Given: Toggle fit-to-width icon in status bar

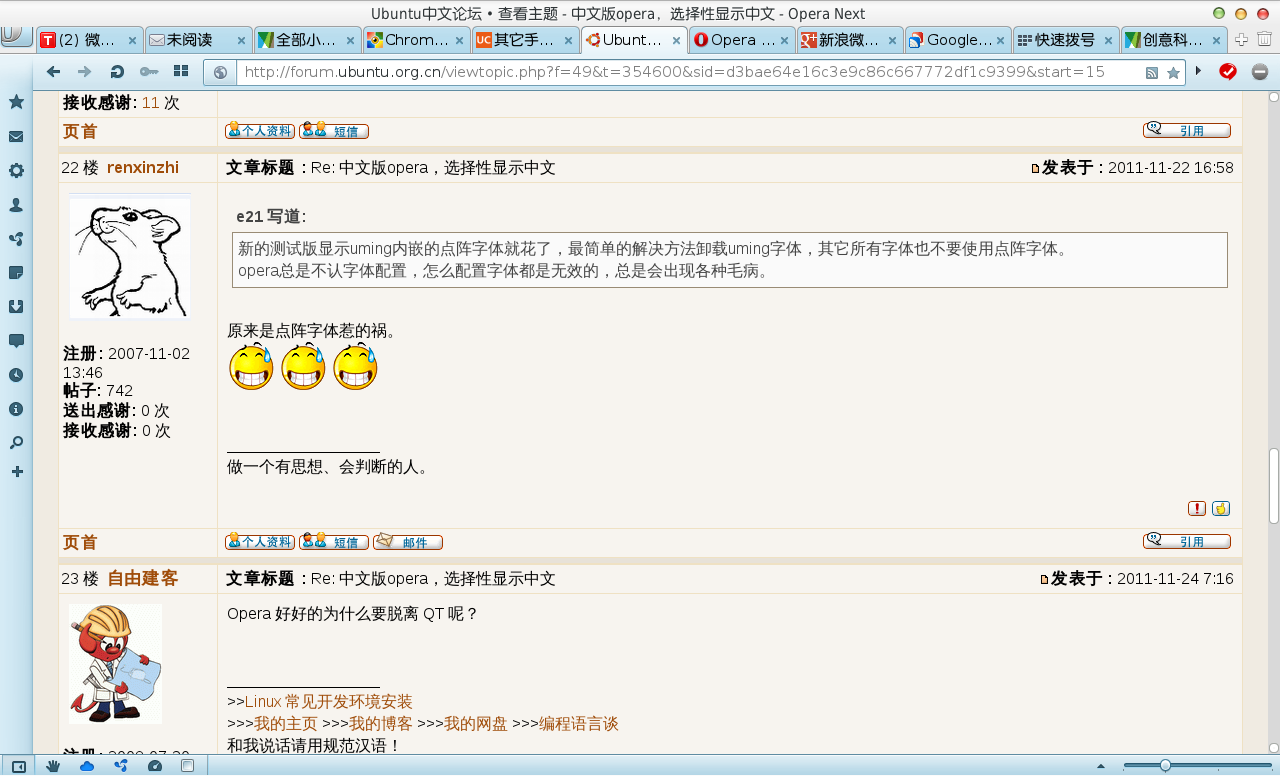Looking at the screenshot, I should [187, 766].
